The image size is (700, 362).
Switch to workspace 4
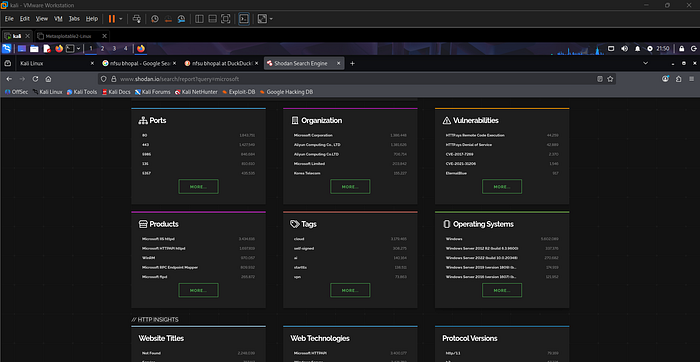point(125,48)
